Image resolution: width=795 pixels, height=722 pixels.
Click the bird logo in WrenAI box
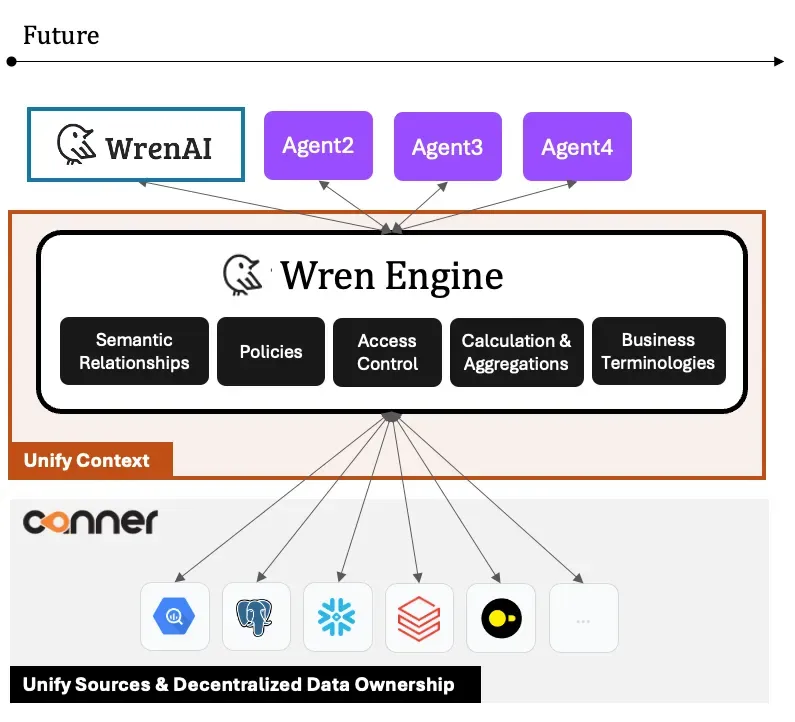pos(76,146)
